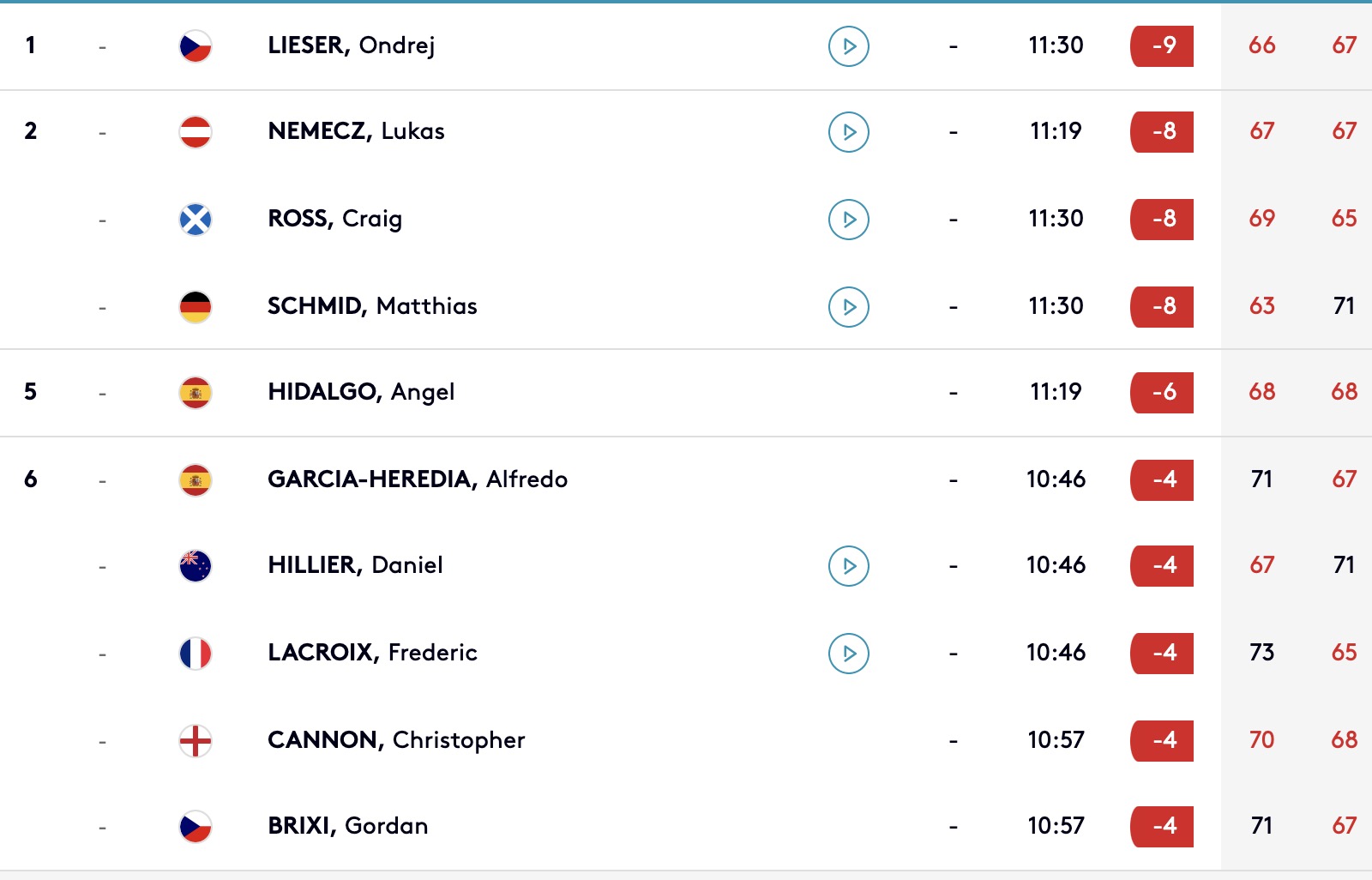Image resolution: width=1372 pixels, height=880 pixels.
Task: Open Craig Ross play video icon
Action: 849,220
